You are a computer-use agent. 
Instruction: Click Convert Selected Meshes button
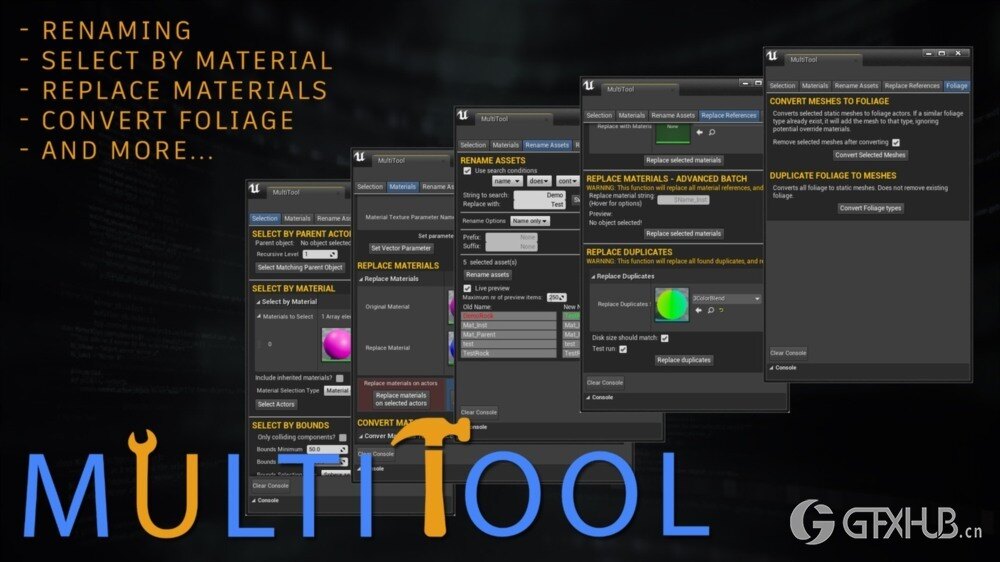click(870, 155)
